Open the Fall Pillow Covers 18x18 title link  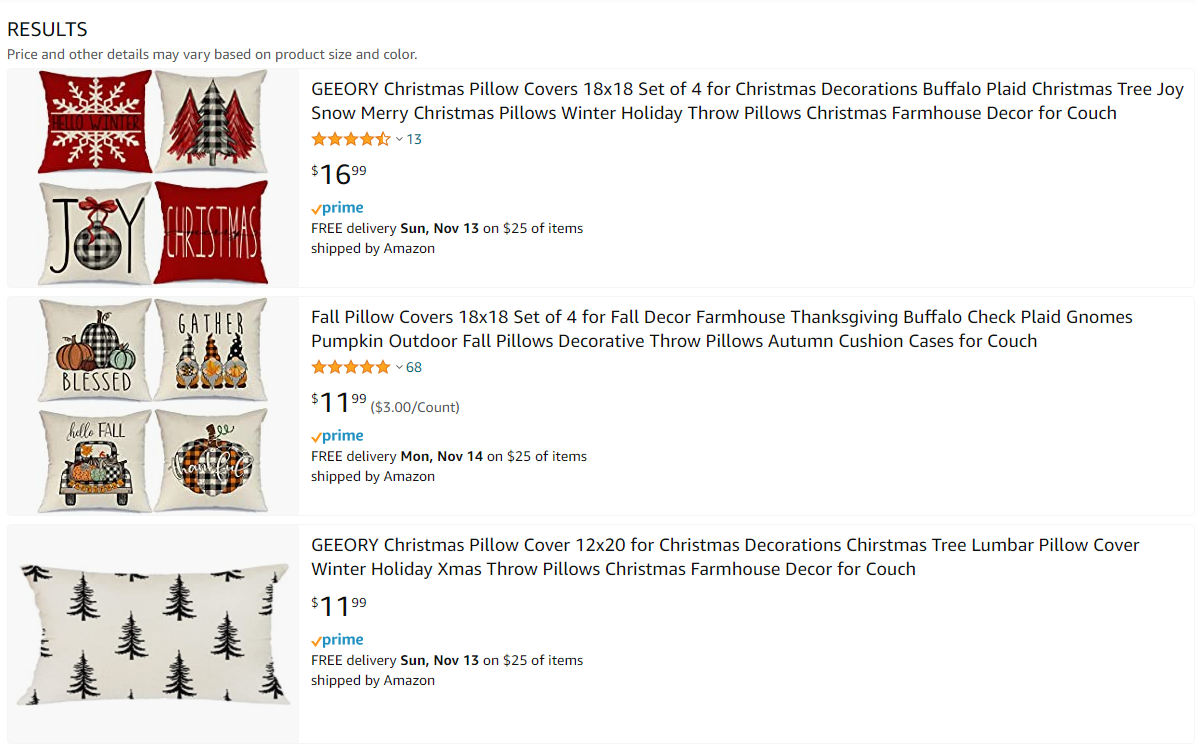pos(722,329)
